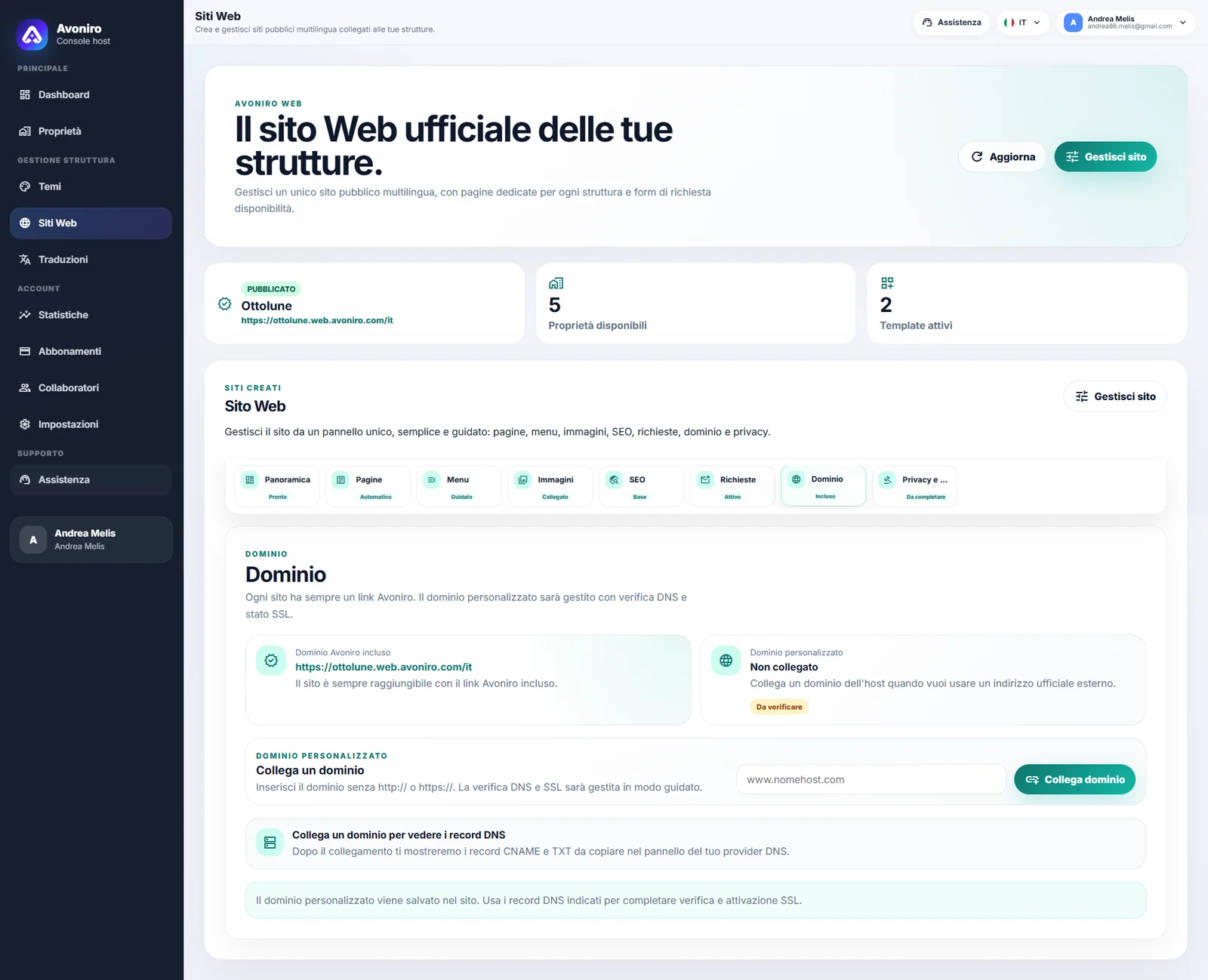Open the ottolune link in Dominio section
The height and width of the screenshot is (980, 1208).
[384, 667]
